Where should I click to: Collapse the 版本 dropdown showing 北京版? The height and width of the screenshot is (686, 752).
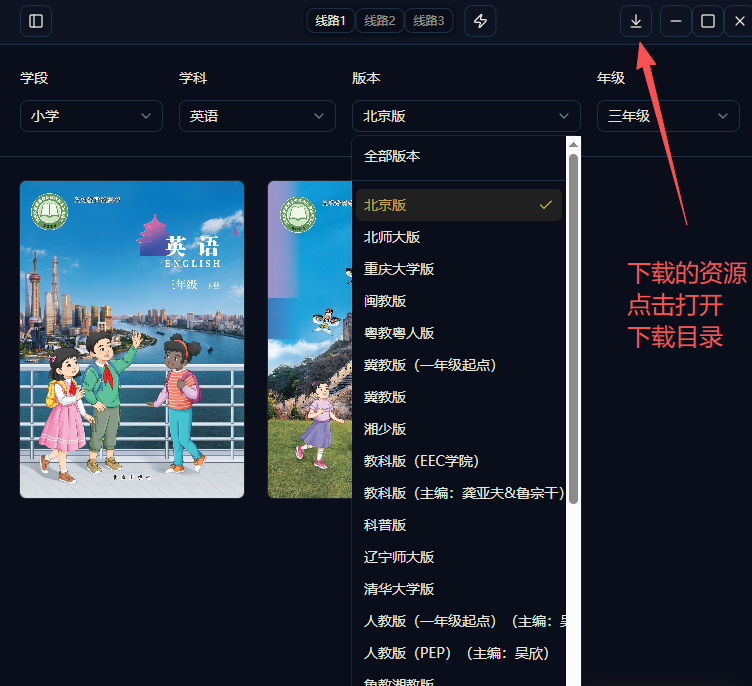[x=466, y=116]
